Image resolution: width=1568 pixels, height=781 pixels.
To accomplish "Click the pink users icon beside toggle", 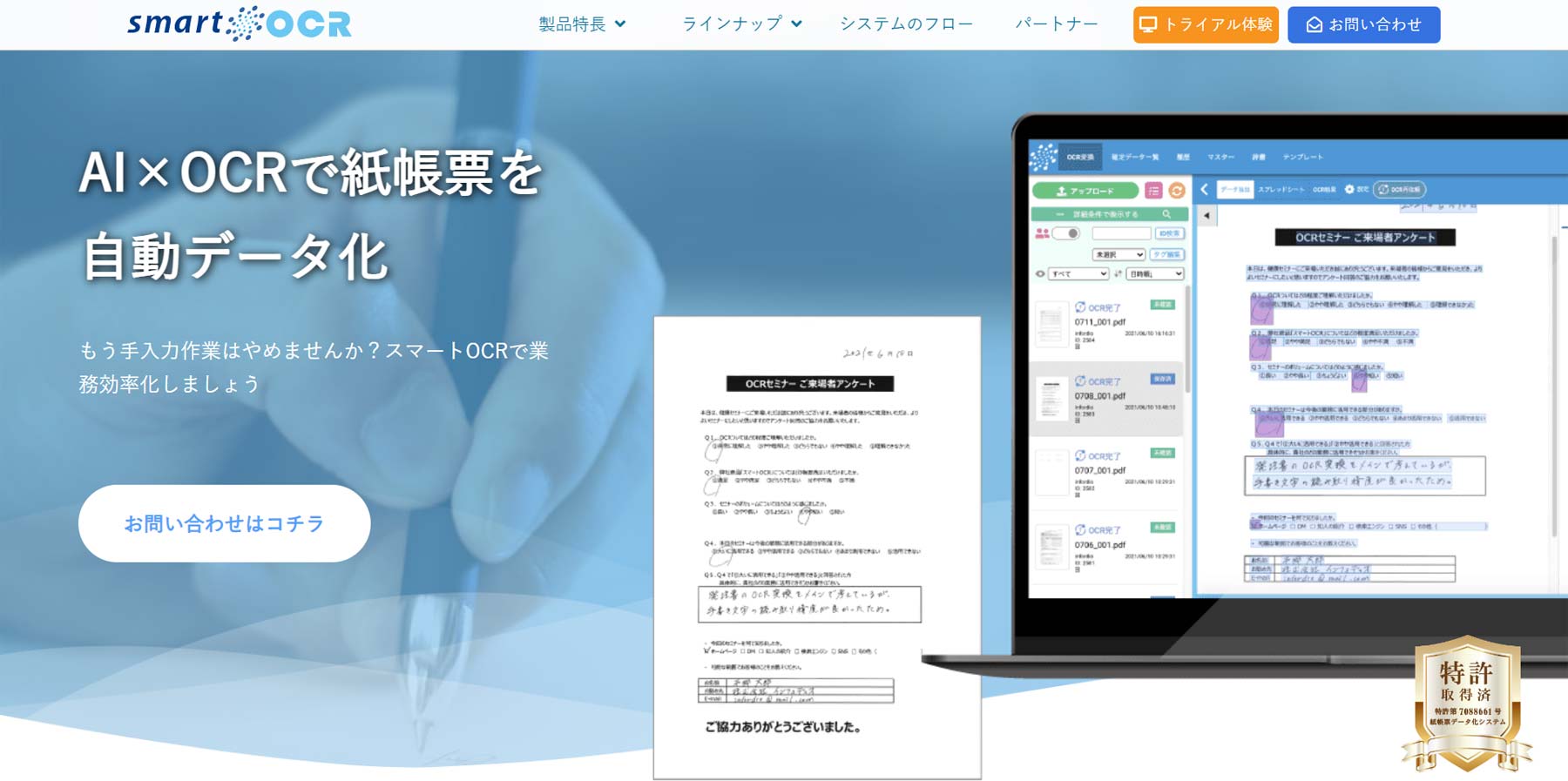I will point(1042,233).
